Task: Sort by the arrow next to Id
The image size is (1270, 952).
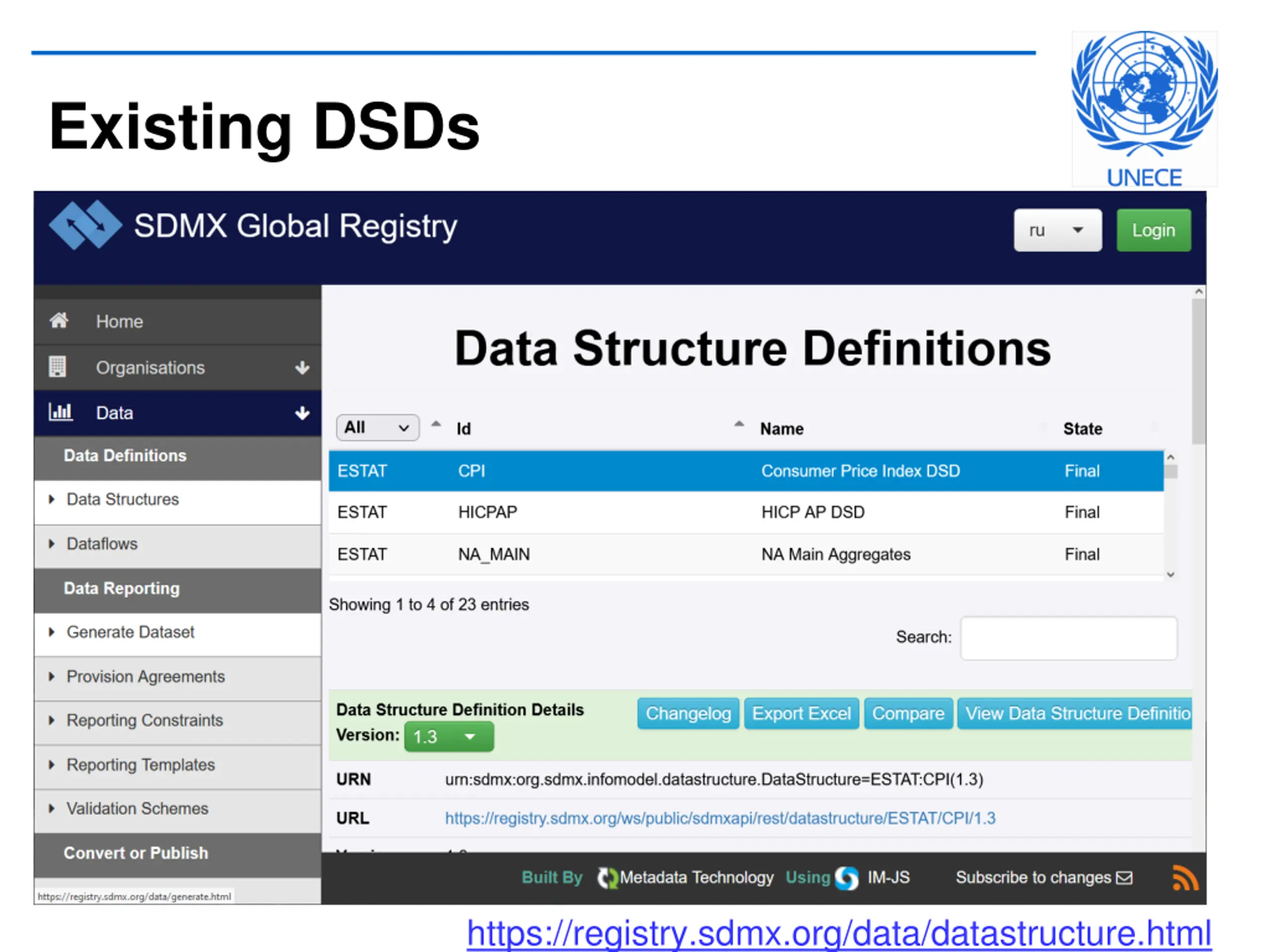Action: click(x=436, y=424)
